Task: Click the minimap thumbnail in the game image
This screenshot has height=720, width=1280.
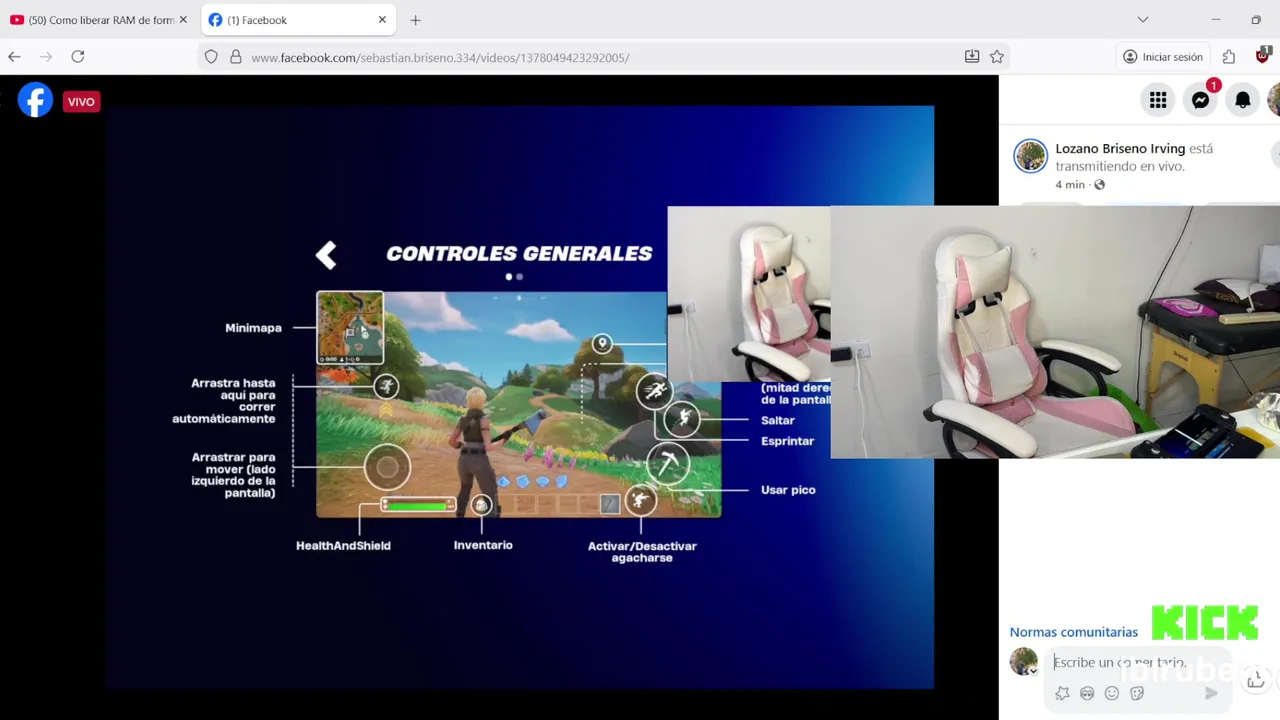Action: tap(350, 328)
